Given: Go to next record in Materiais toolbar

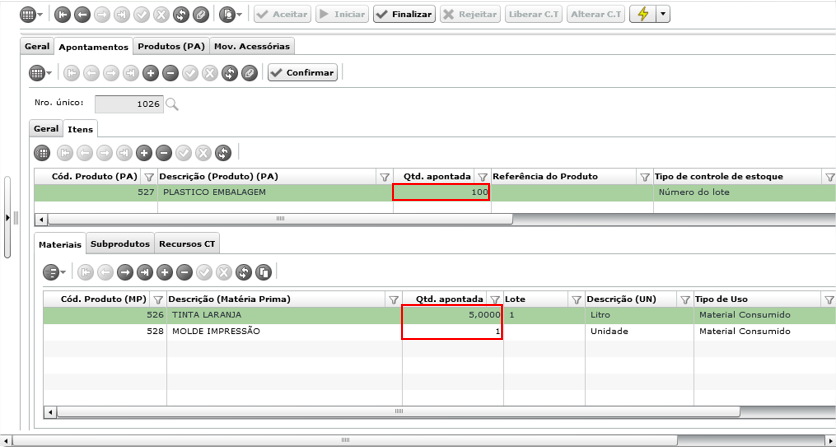Looking at the screenshot, I should pyautogui.click(x=125, y=273).
